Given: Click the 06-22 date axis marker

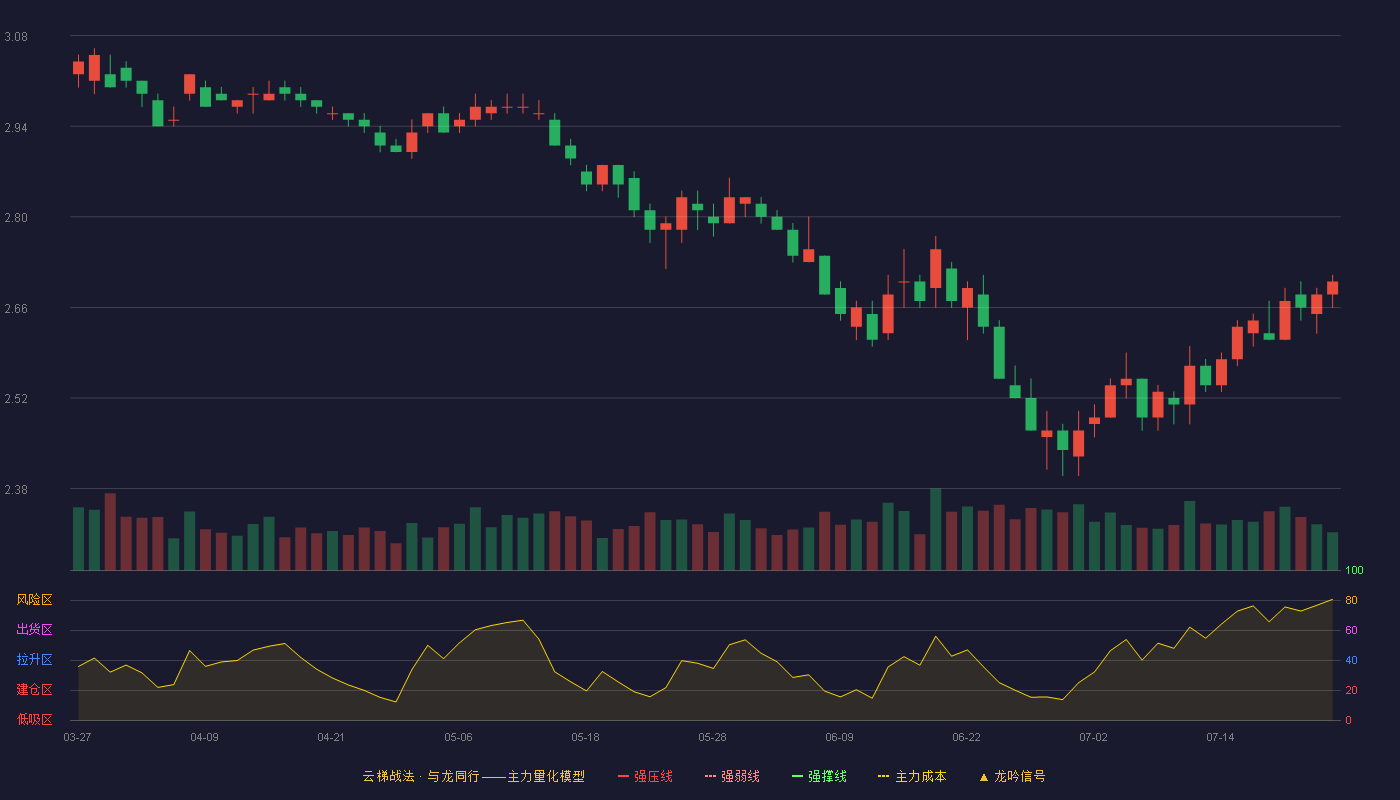Looking at the screenshot, I should coord(966,737).
